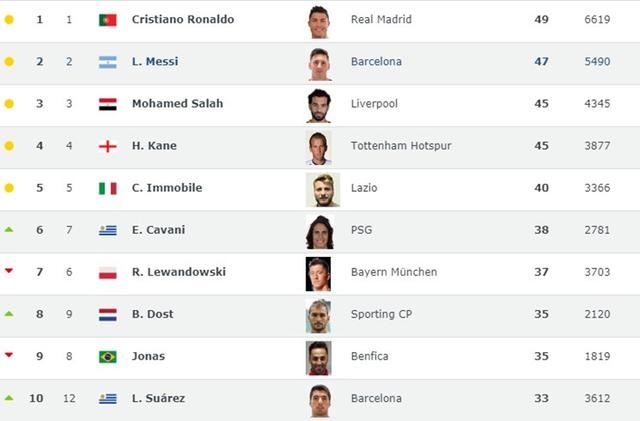Click Cristiano Ronaldo's player photo
This screenshot has height=421, width=640.
click(319, 21)
